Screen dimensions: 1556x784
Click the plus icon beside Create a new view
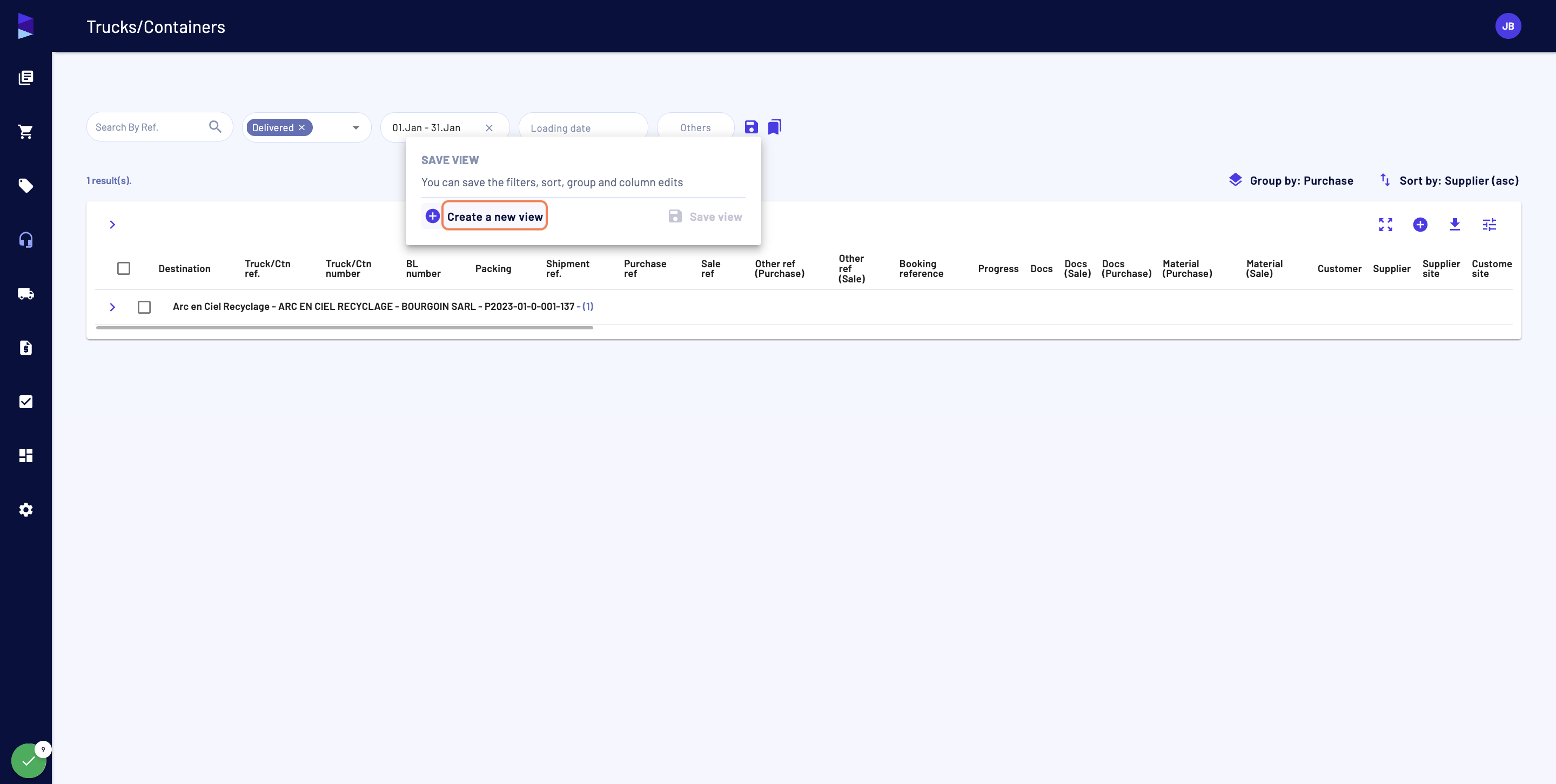tap(432, 216)
